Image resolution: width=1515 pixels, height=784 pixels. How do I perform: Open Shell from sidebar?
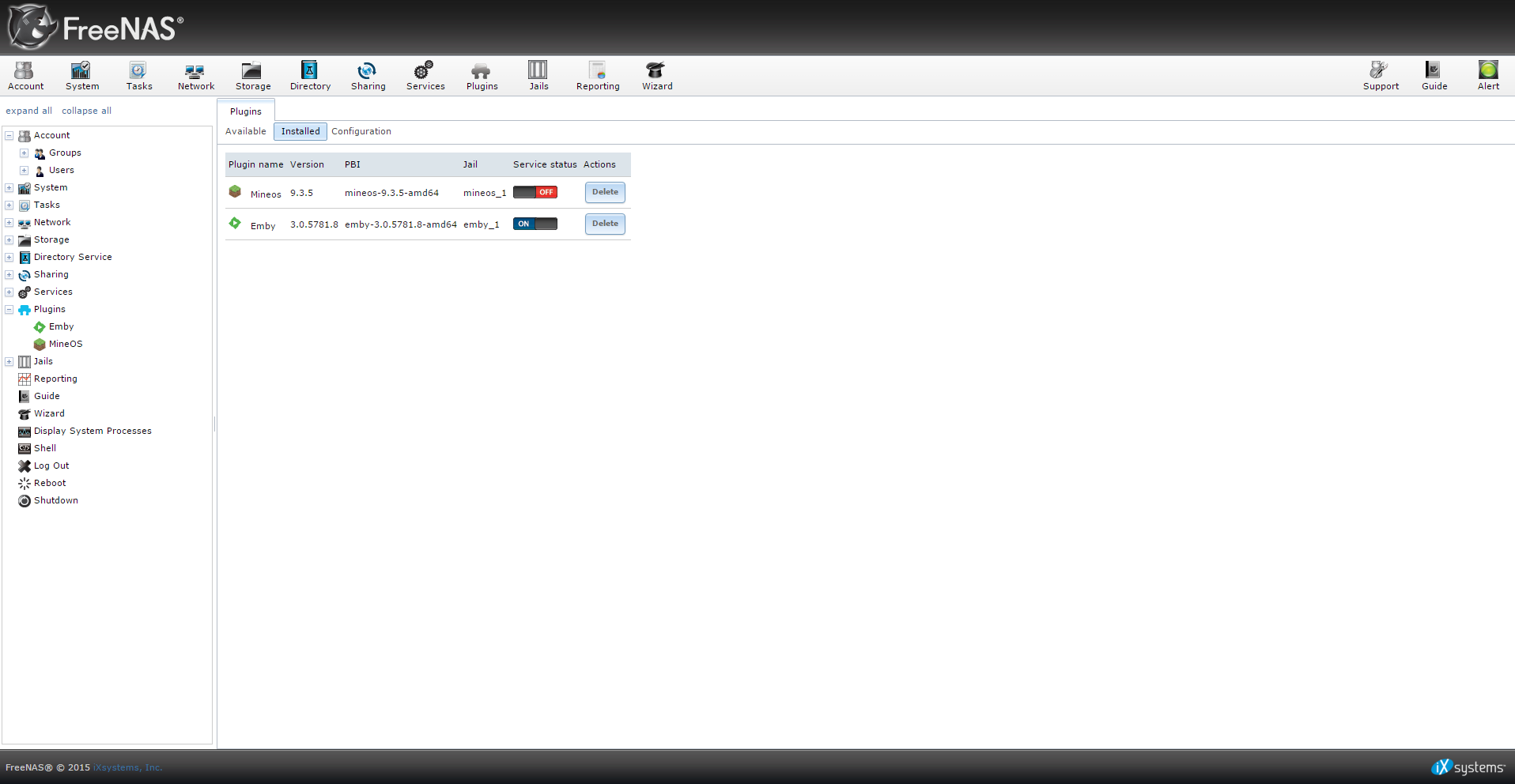[45, 448]
